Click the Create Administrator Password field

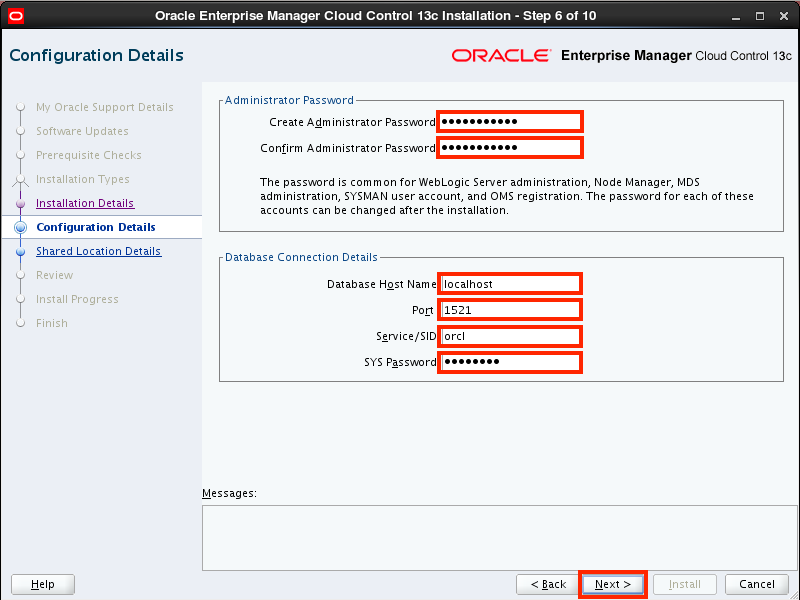tap(510, 121)
